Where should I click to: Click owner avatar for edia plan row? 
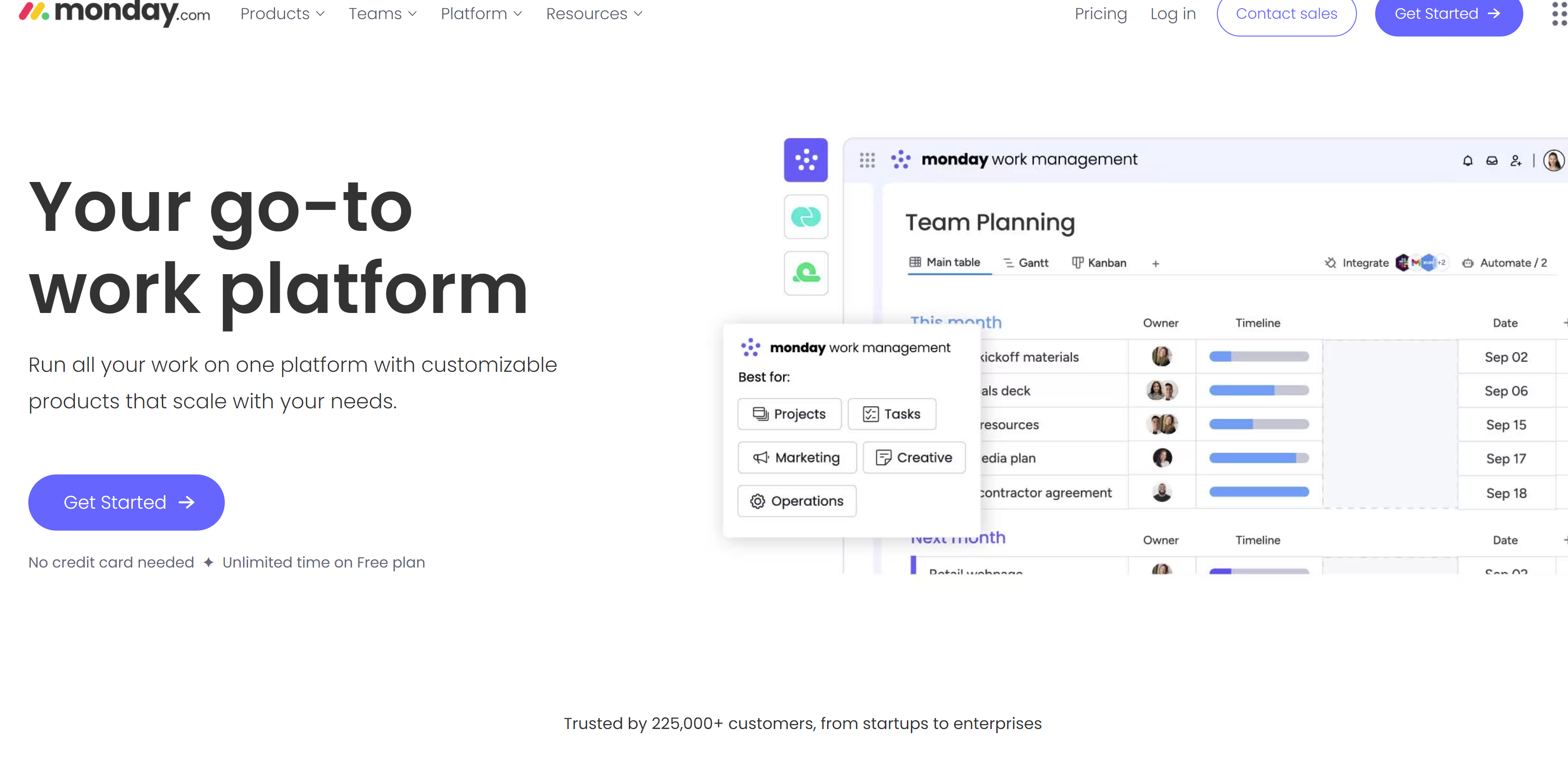point(1161,458)
